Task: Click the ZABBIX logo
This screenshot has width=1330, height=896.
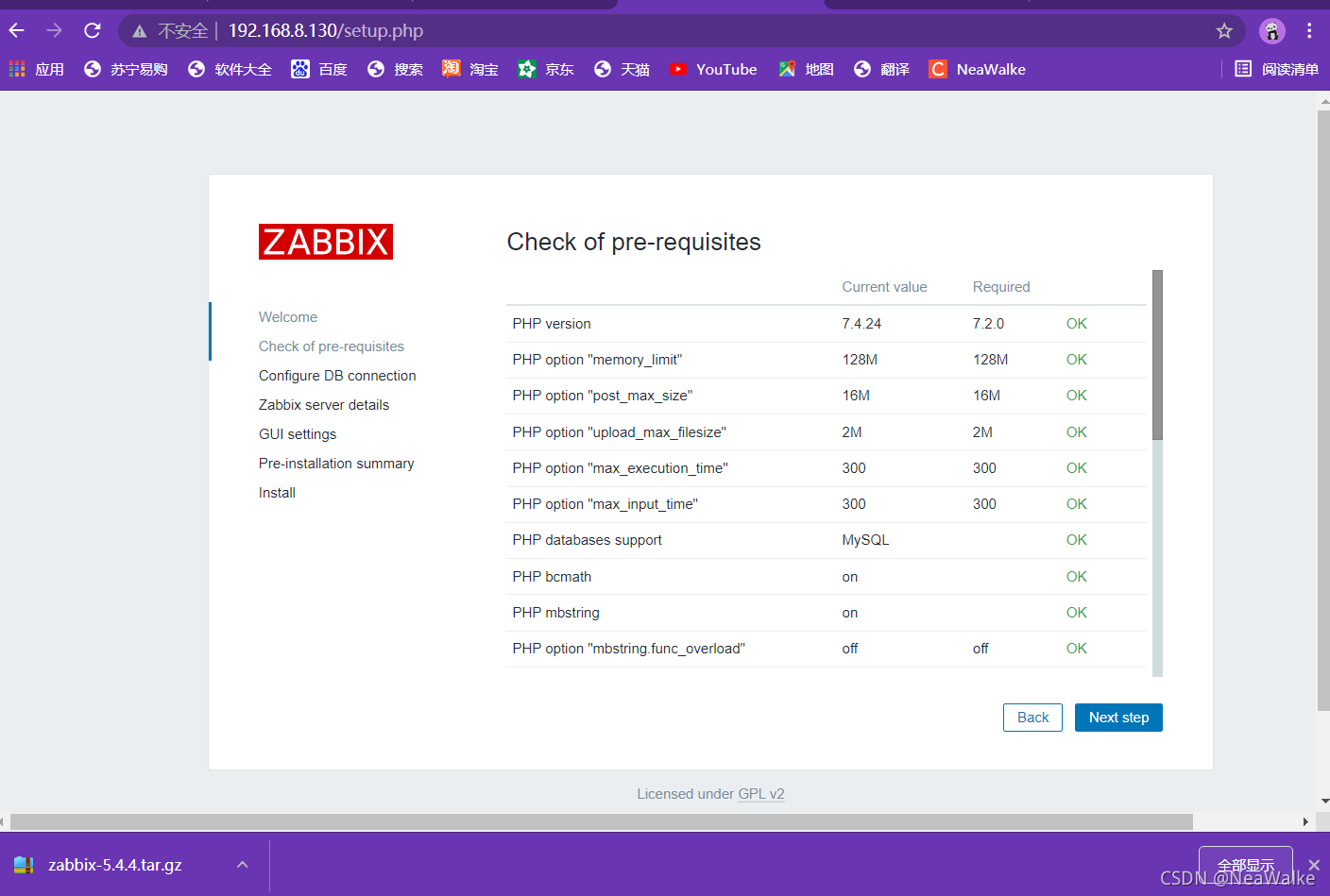Action: pyautogui.click(x=326, y=242)
